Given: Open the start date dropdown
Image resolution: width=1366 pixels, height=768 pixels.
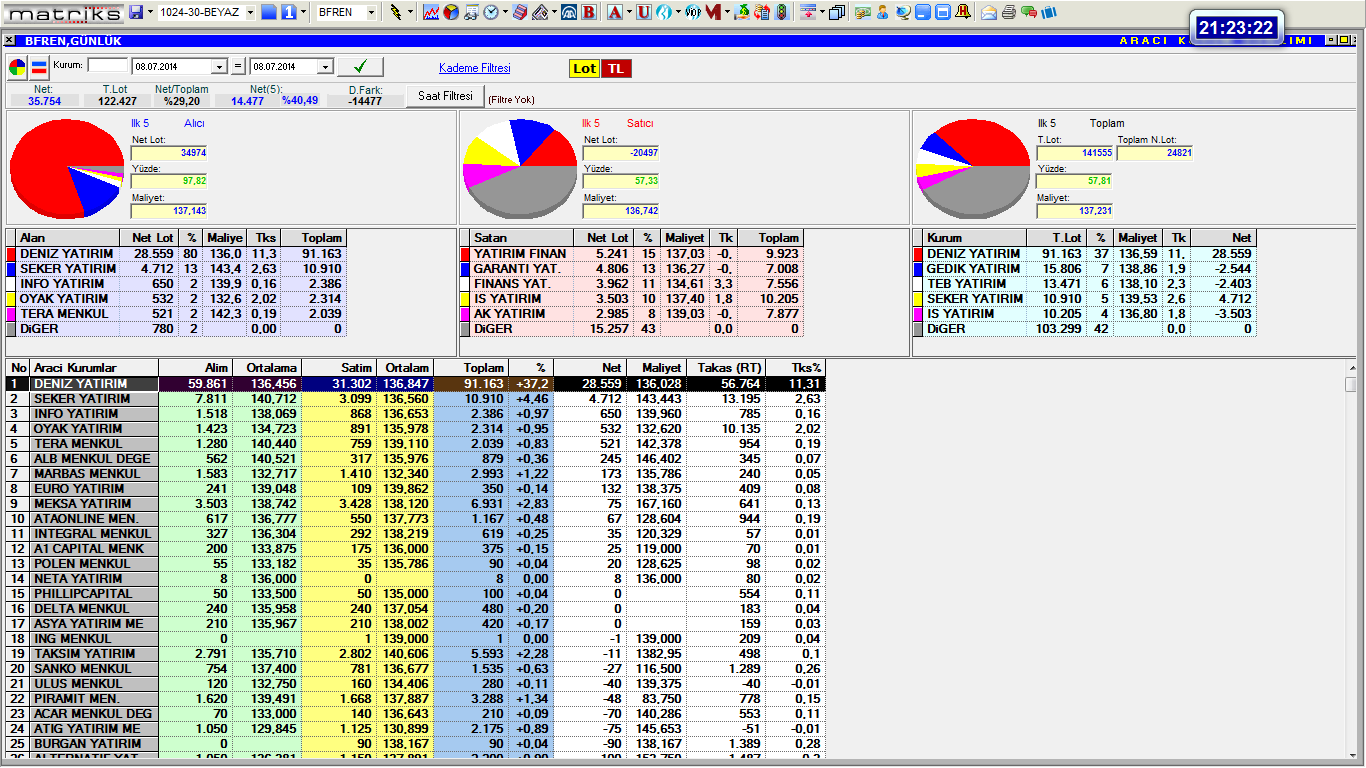Looking at the screenshot, I should (220, 67).
